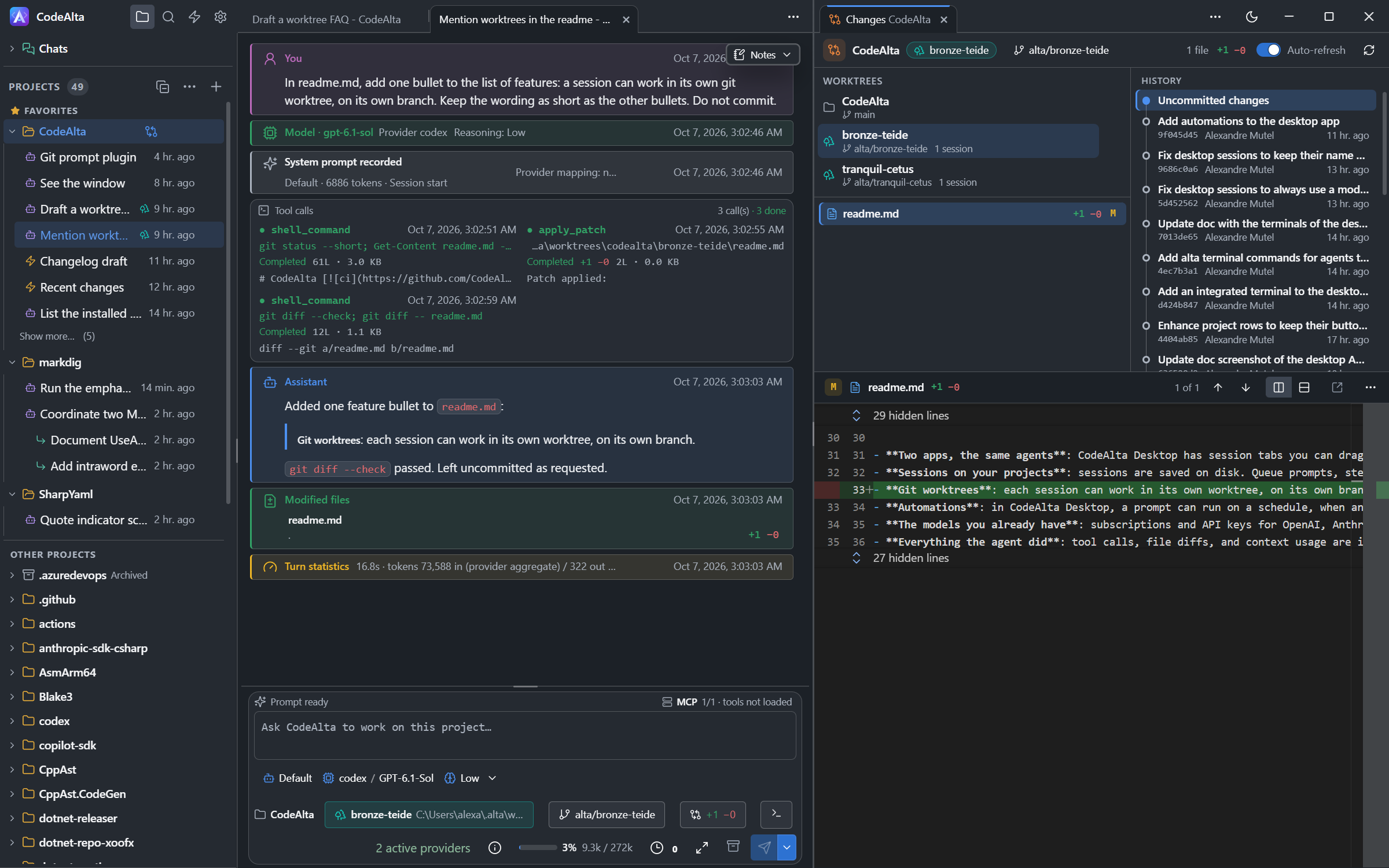Switch to inline diff view icon

click(1305, 387)
